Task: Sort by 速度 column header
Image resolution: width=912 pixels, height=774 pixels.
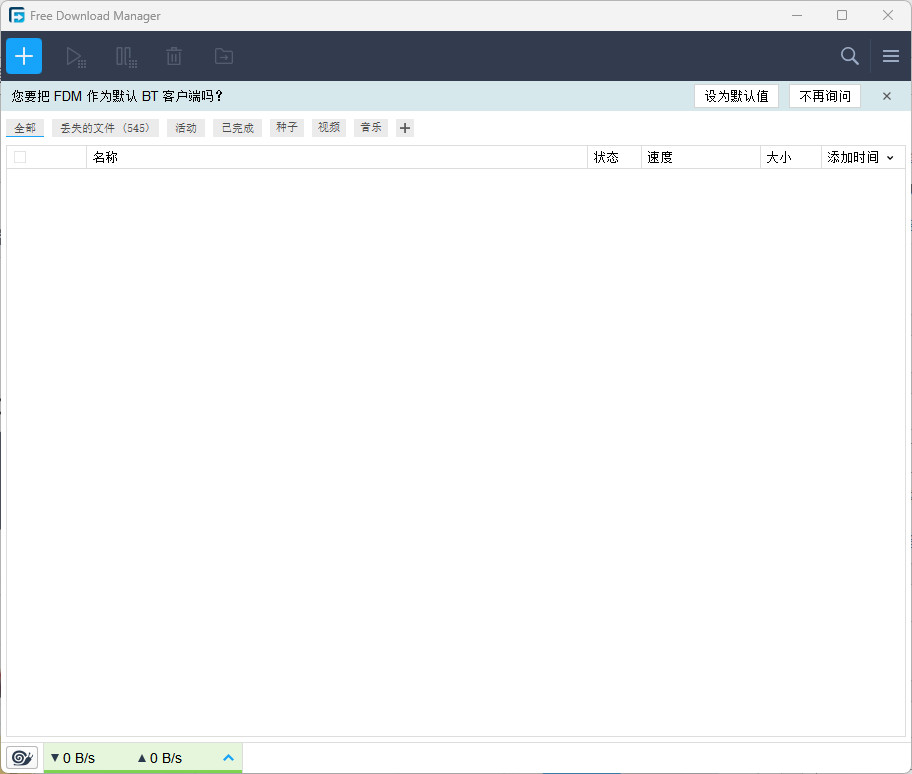Action: (x=700, y=157)
